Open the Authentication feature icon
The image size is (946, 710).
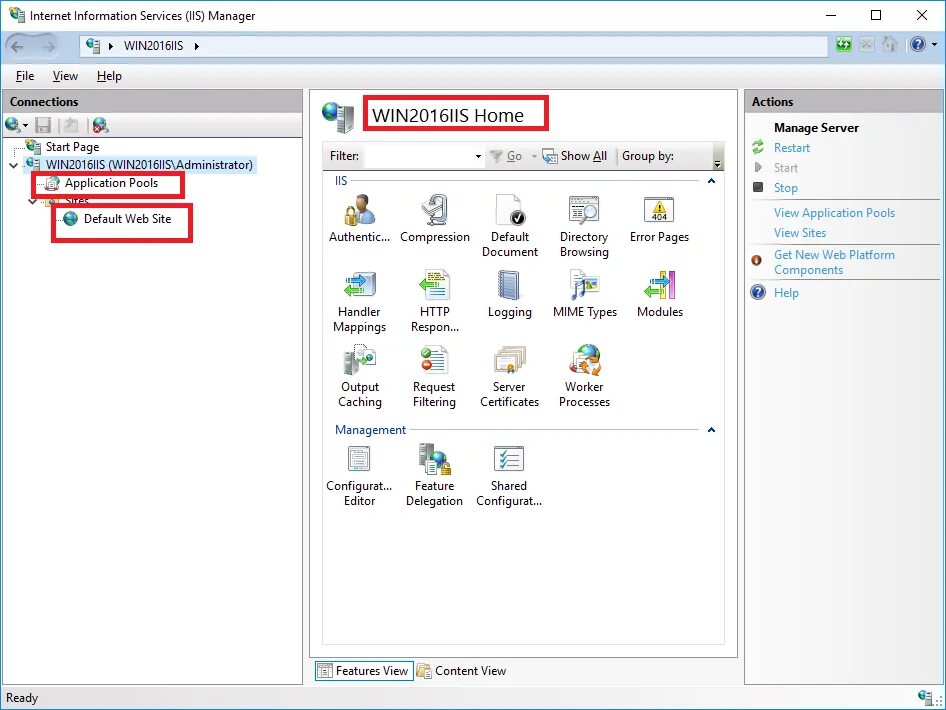point(359,218)
